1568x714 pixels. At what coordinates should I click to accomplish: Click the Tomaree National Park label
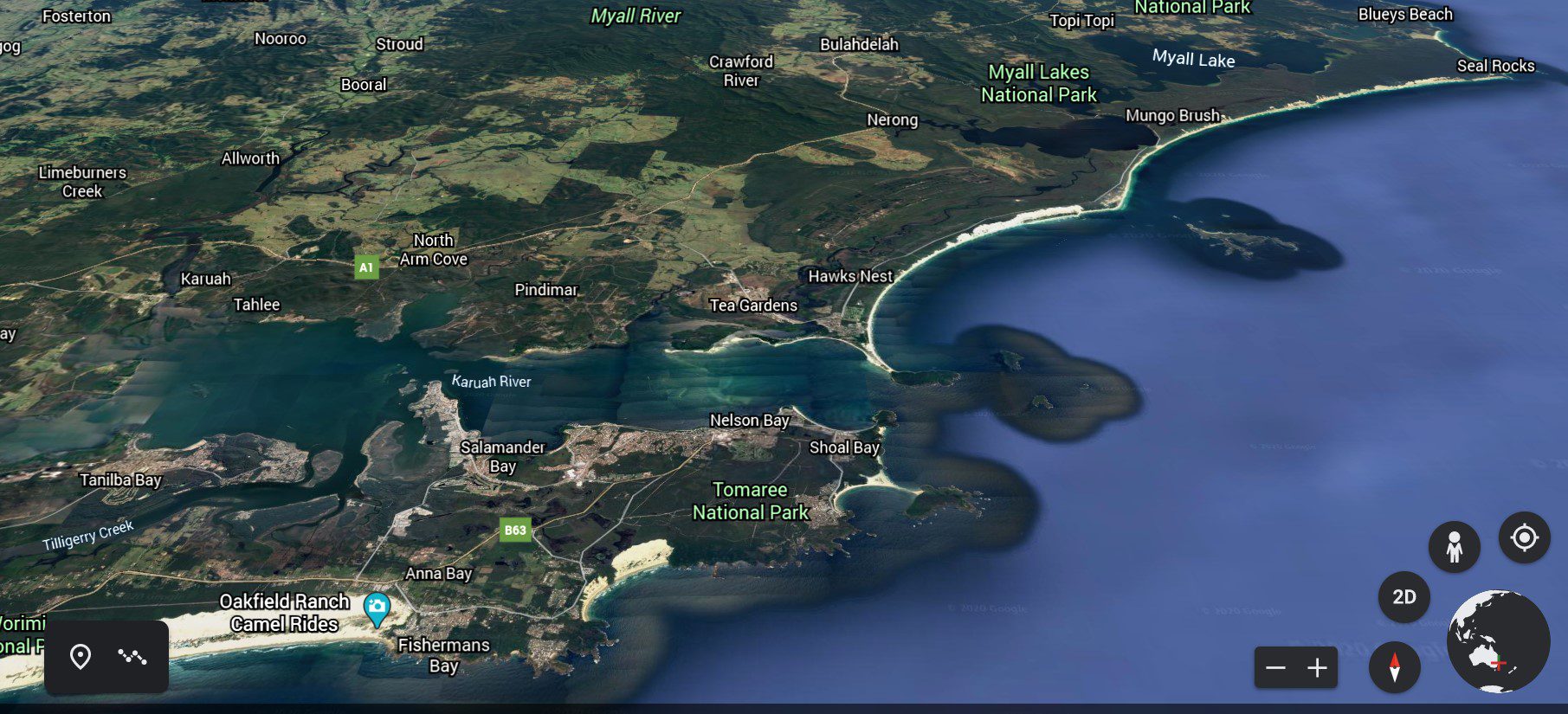pos(751,501)
